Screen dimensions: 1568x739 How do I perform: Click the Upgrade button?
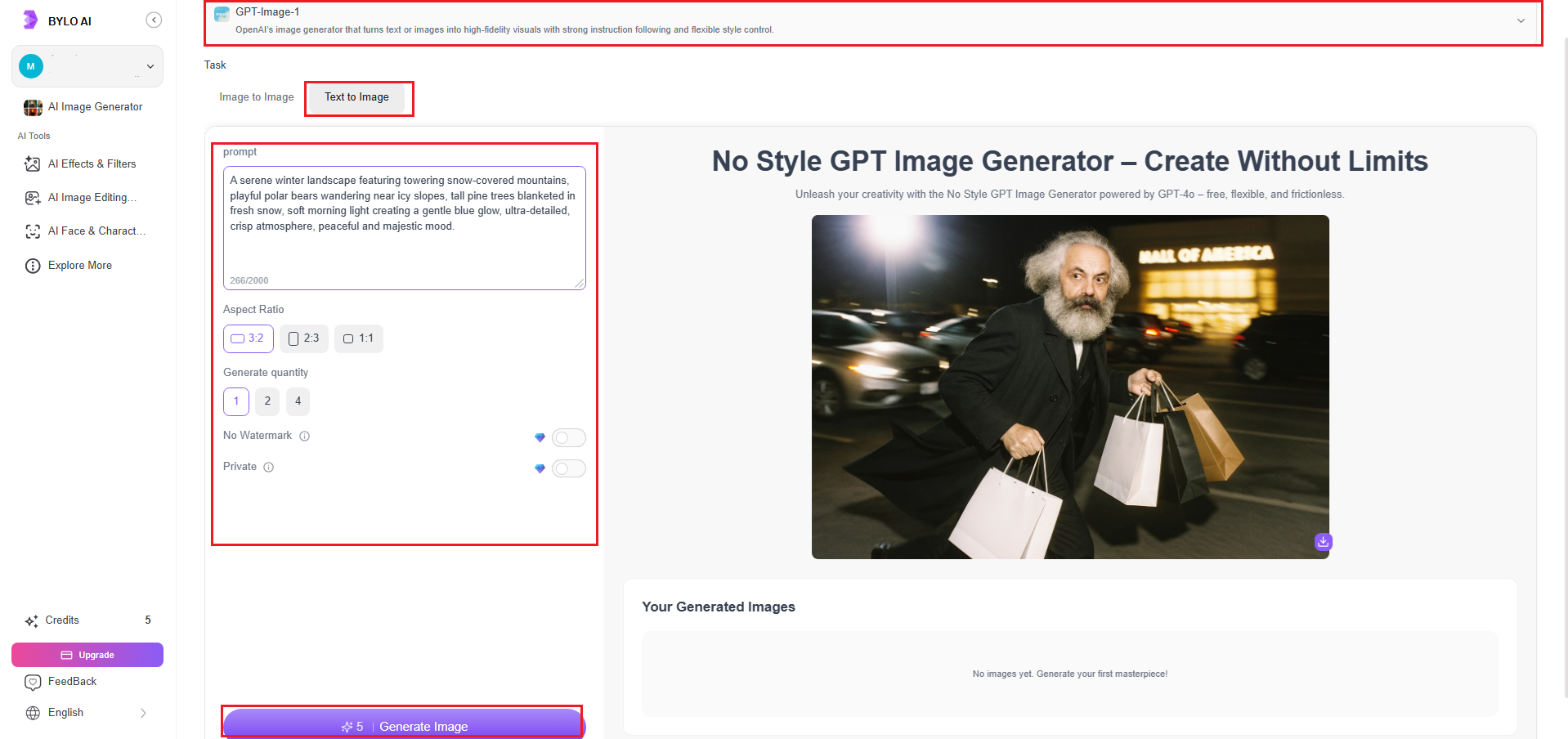pyautogui.click(x=87, y=654)
